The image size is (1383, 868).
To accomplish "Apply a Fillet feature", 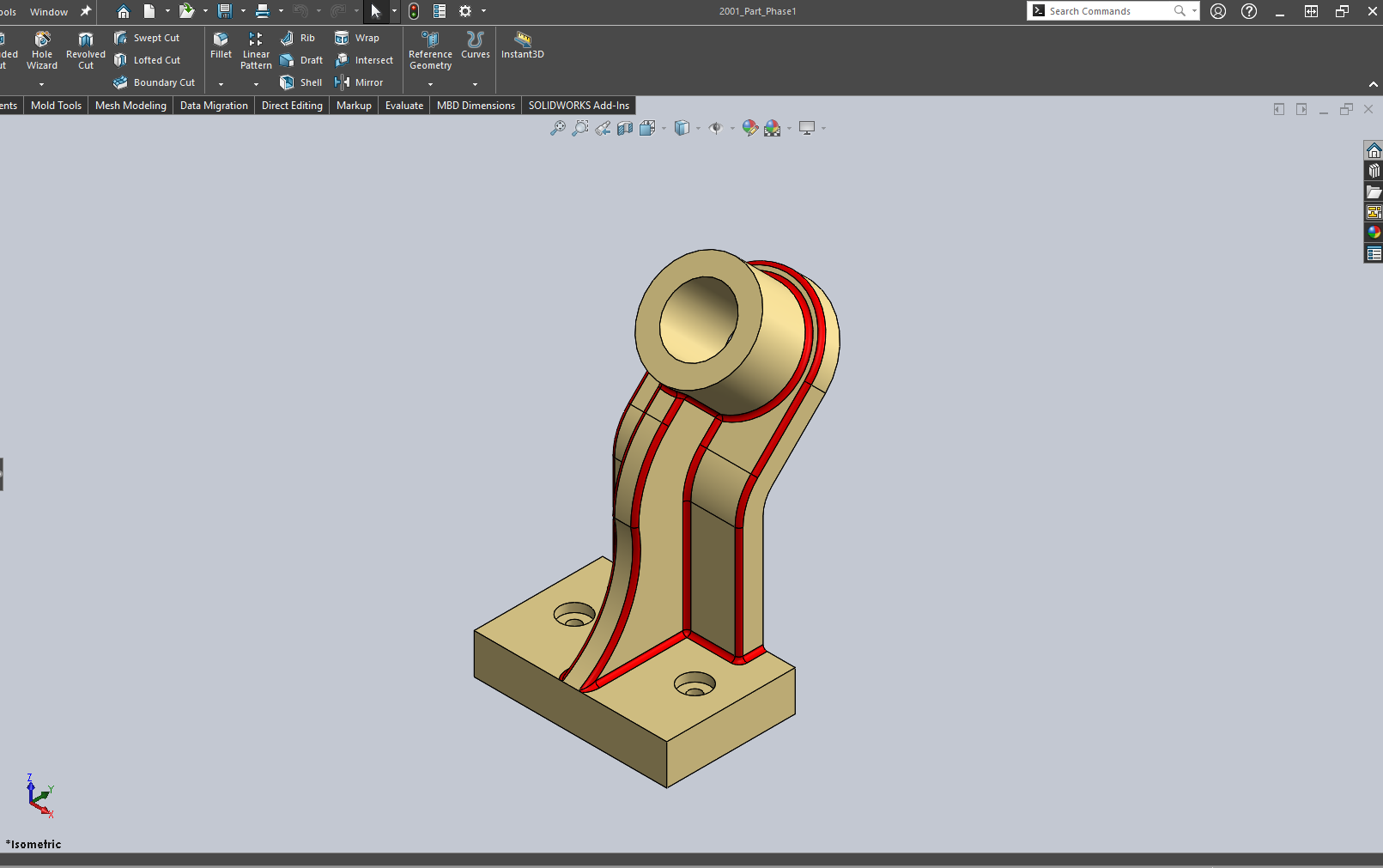I will pos(221,45).
